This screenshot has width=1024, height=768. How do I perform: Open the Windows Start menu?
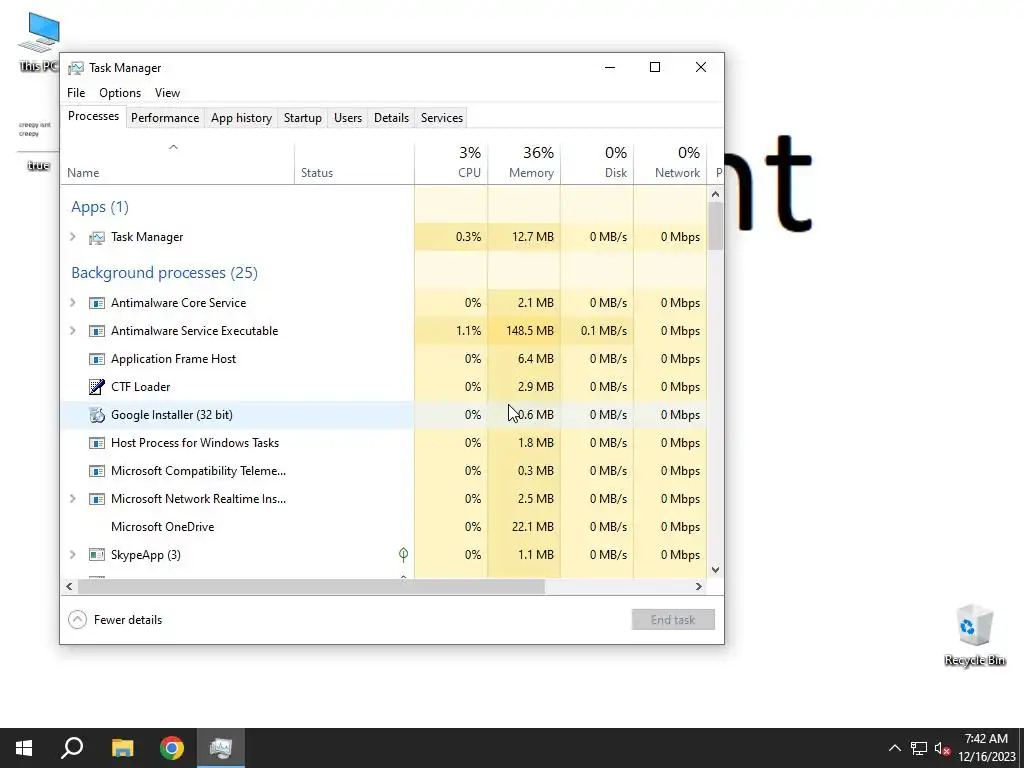[24, 748]
